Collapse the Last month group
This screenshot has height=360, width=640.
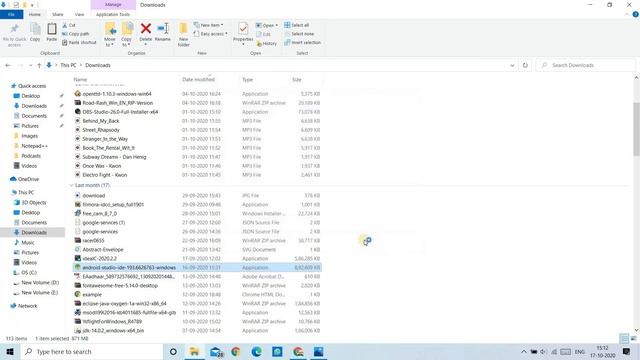click(71, 185)
